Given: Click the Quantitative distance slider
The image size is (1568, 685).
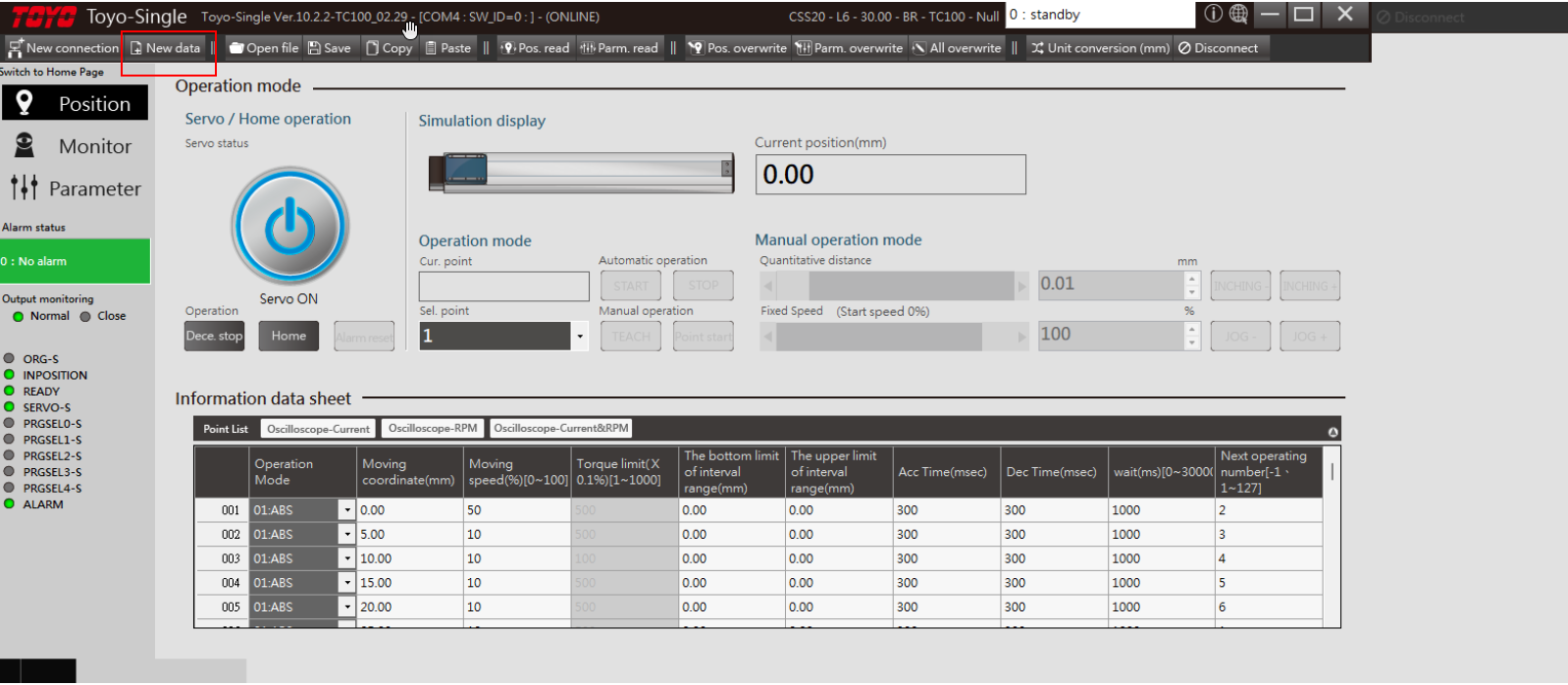Looking at the screenshot, I should [895, 286].
